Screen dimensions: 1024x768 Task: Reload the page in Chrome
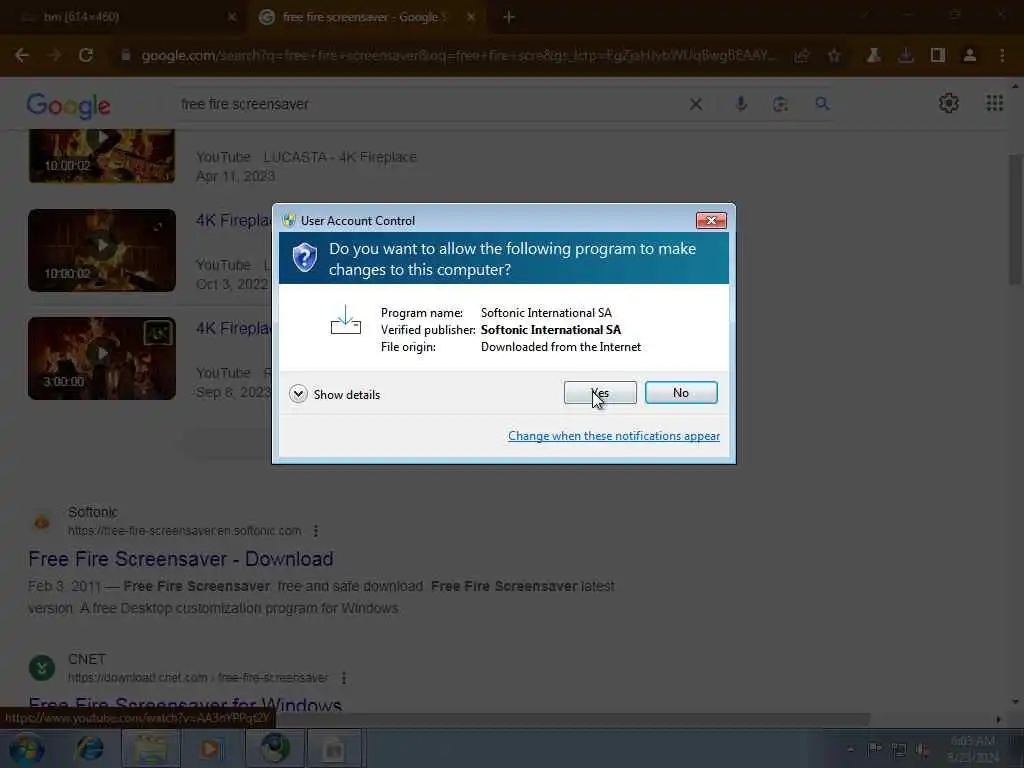coord(86,56)
